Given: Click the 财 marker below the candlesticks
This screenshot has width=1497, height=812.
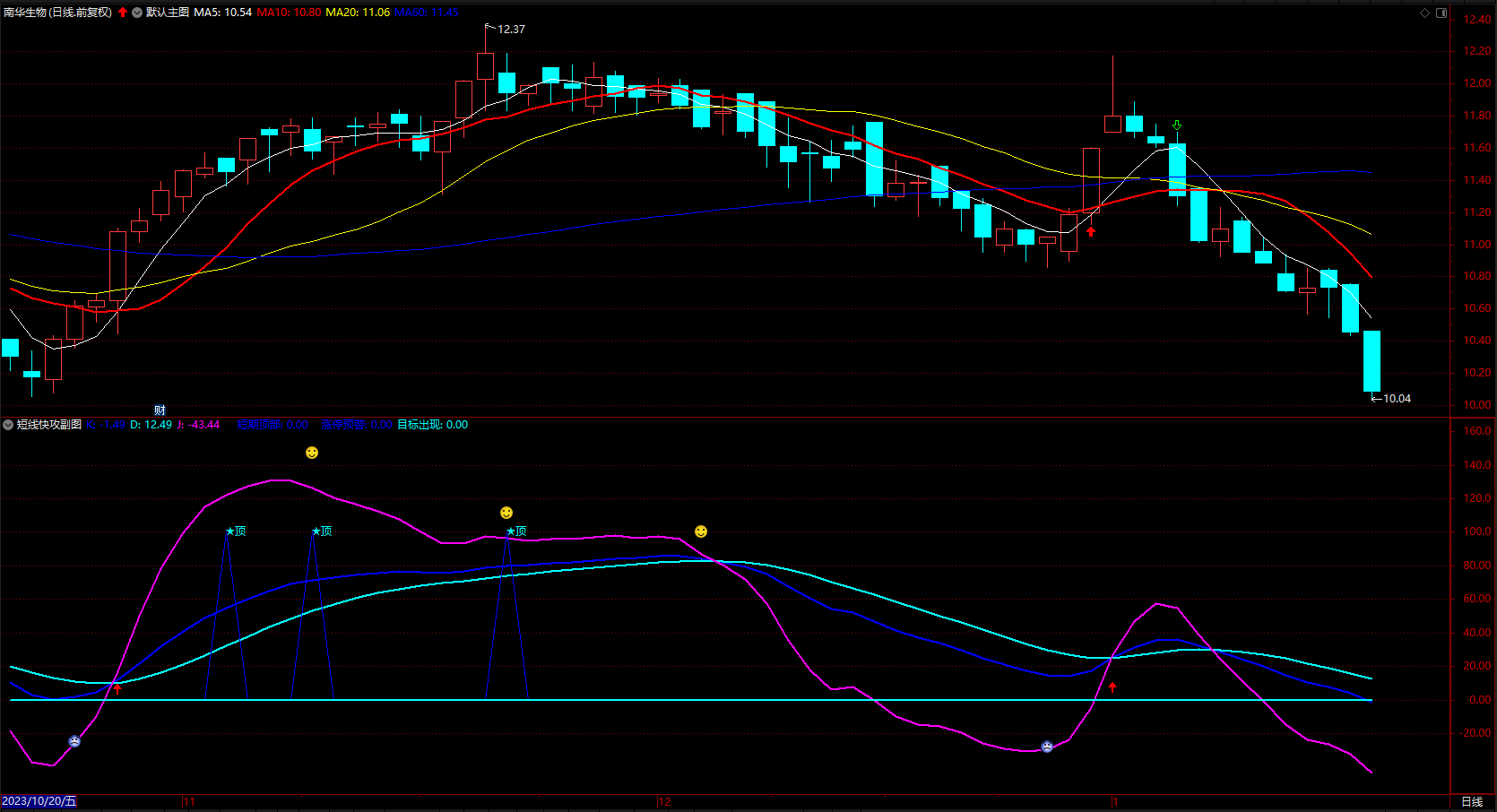Looking at the screenshot, I should (x=160, y=410).
